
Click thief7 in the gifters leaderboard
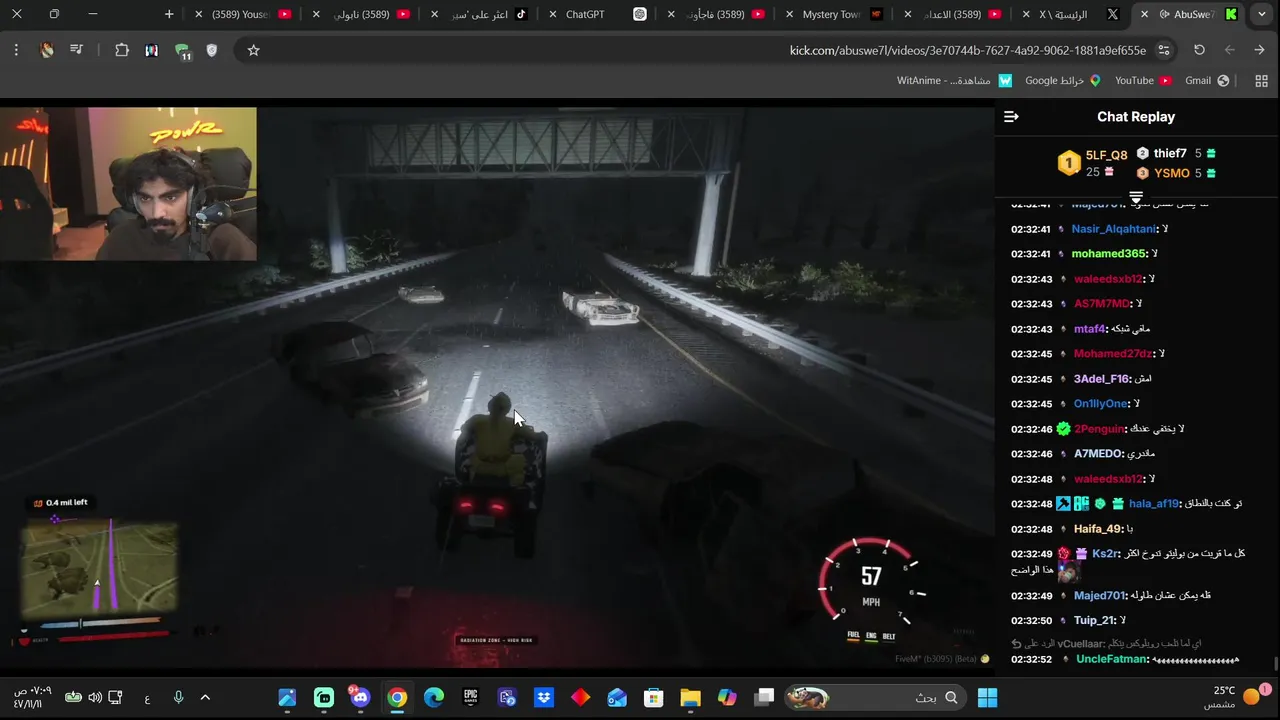(x=1170, y=153)
